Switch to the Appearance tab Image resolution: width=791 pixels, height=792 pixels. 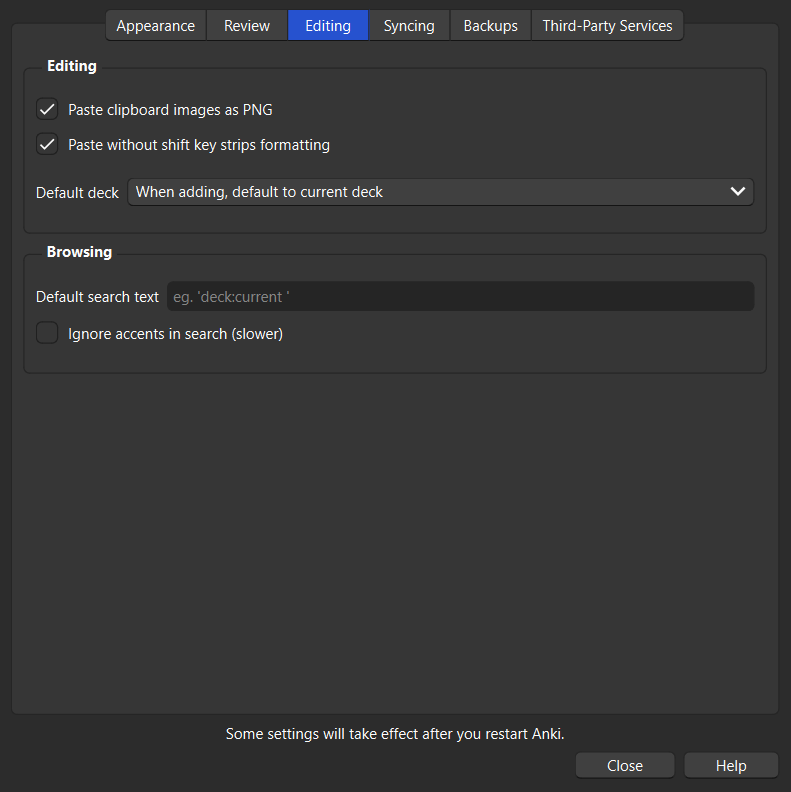(x=156, y=26)
